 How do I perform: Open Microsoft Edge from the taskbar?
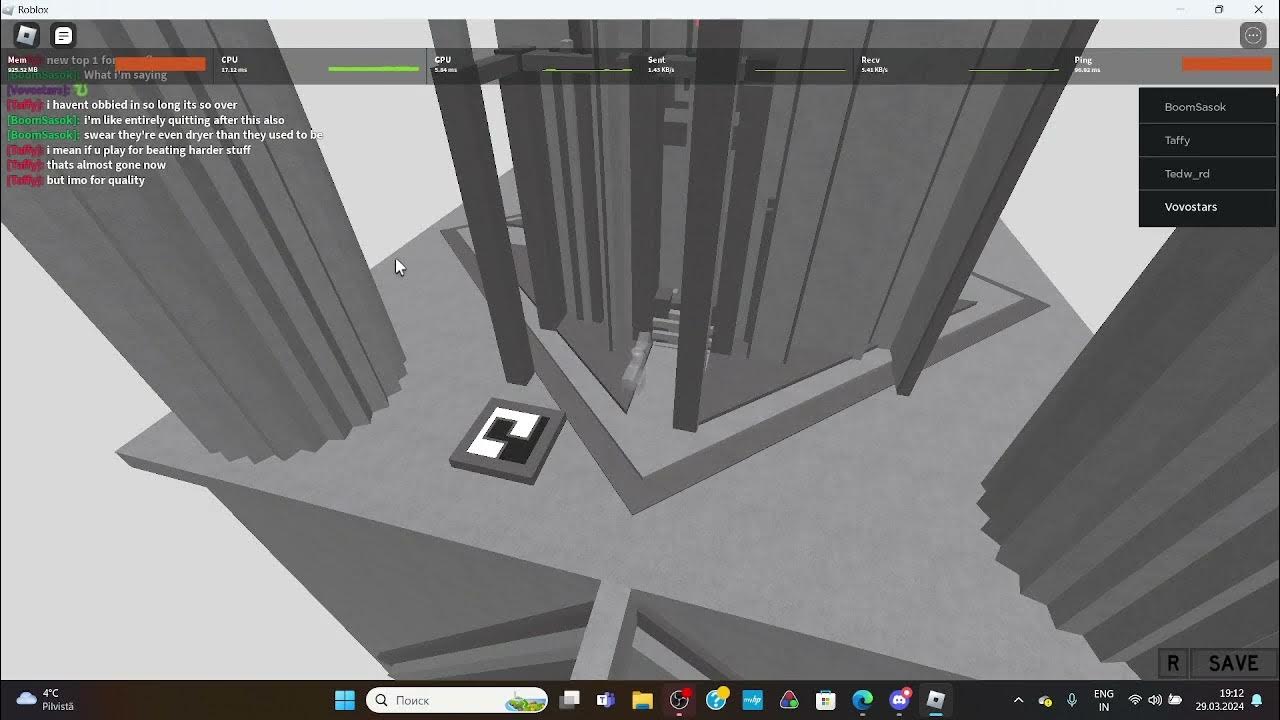(x=862, y=700)
